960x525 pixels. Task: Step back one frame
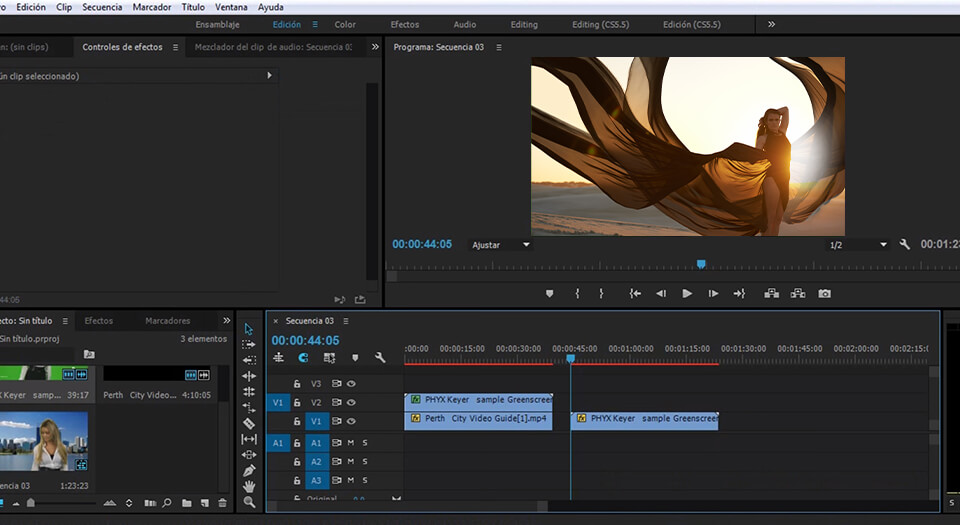(x=661, y=294)
